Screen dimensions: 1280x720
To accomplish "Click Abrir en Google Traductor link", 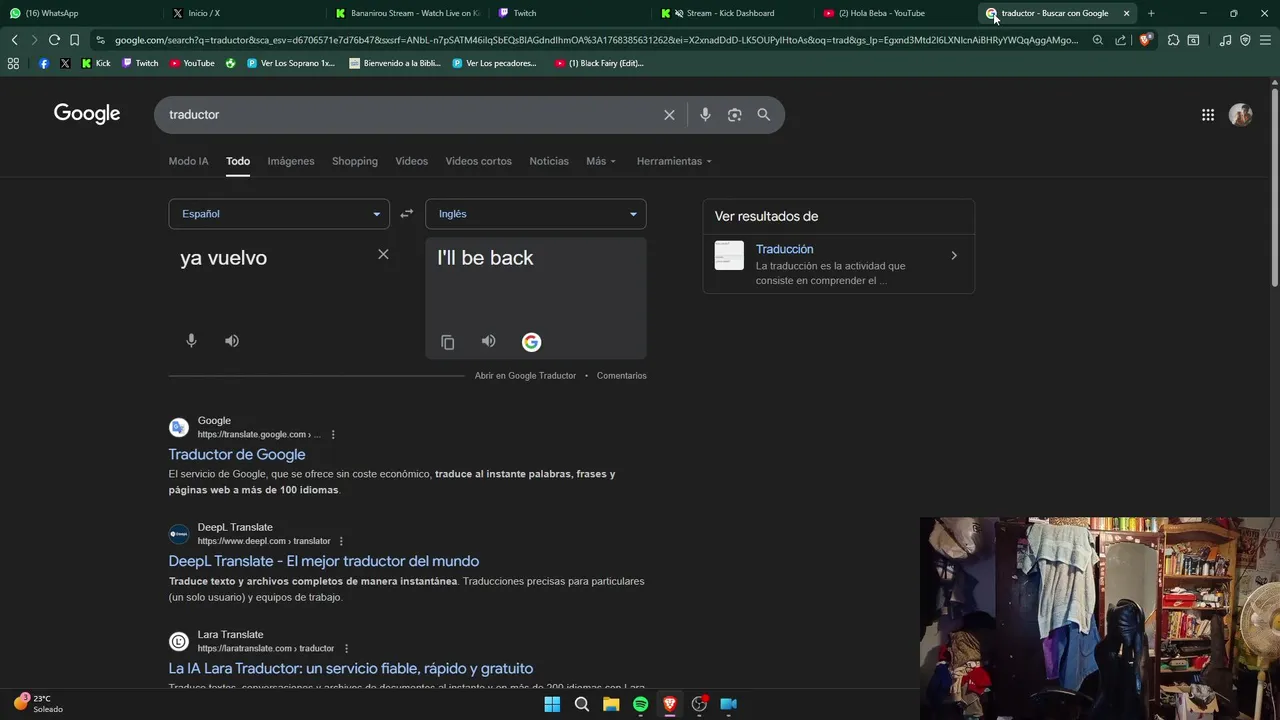I will pyautogui.click(x=525, y=376).
